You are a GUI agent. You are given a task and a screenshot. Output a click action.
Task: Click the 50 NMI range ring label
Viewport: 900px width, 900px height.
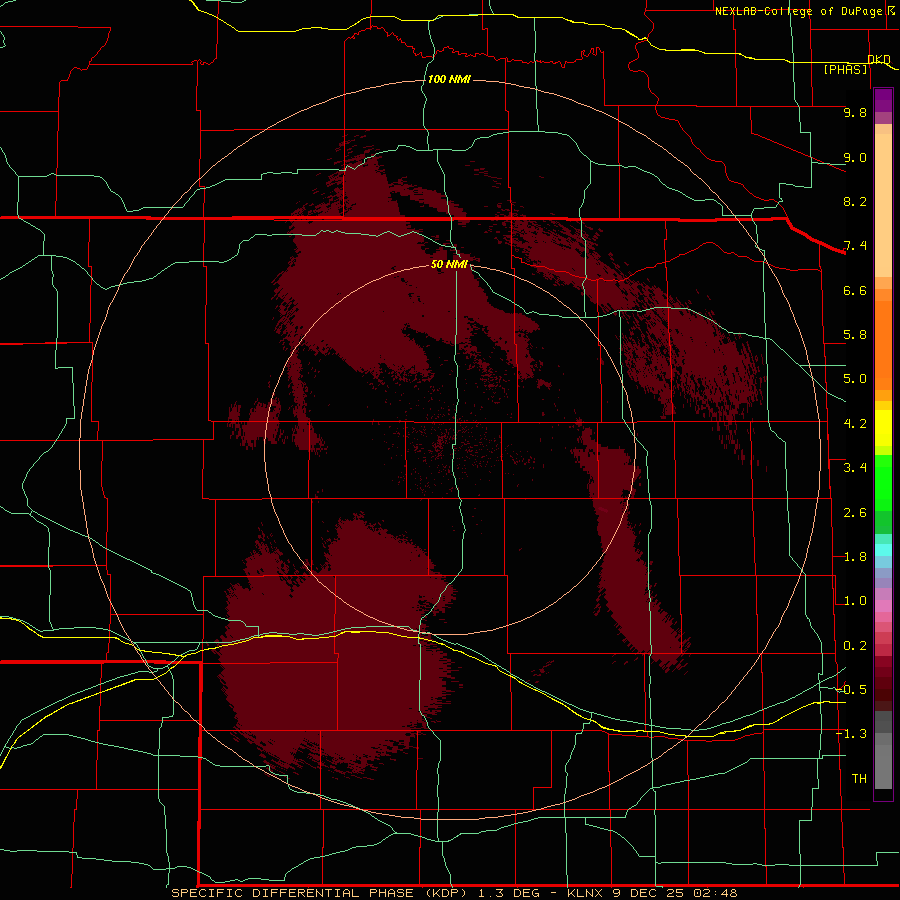coord(449,264)
